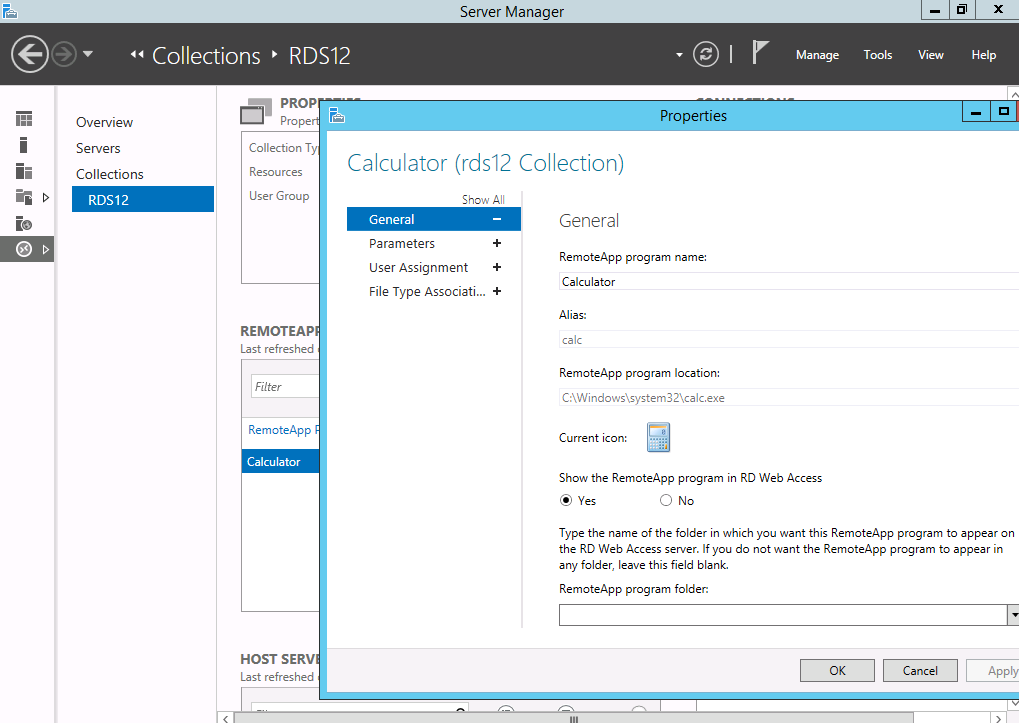The image size is (1019, 723).
Task: Click the Collection Type property label
Action: pos(284,147)
